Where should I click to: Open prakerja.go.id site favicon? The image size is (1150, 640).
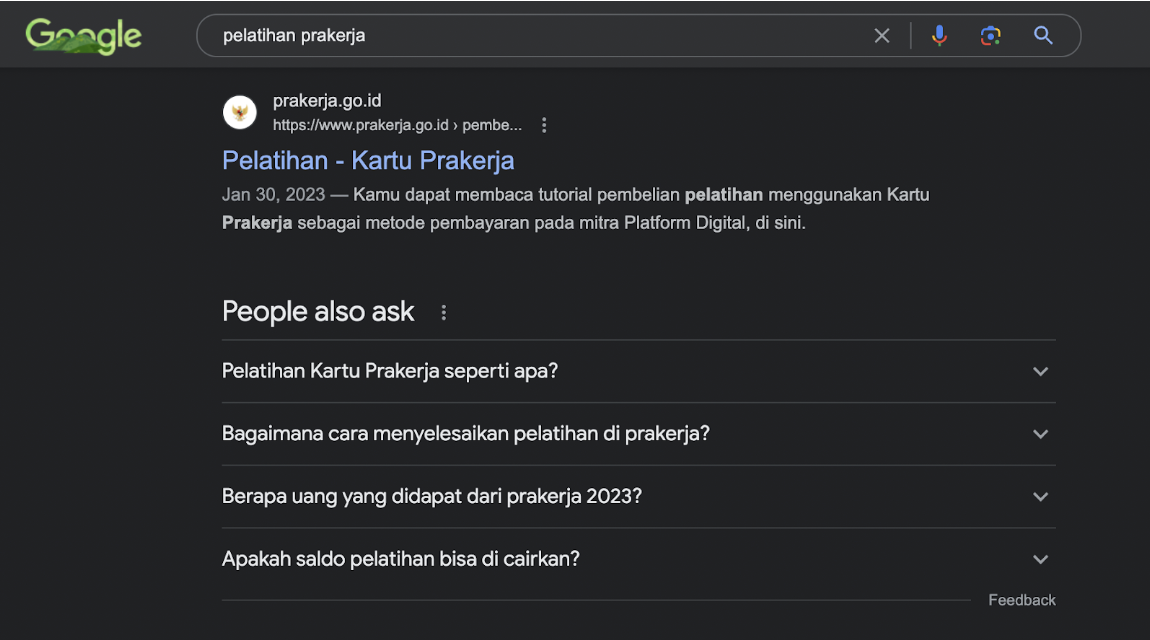pos(240,112)
